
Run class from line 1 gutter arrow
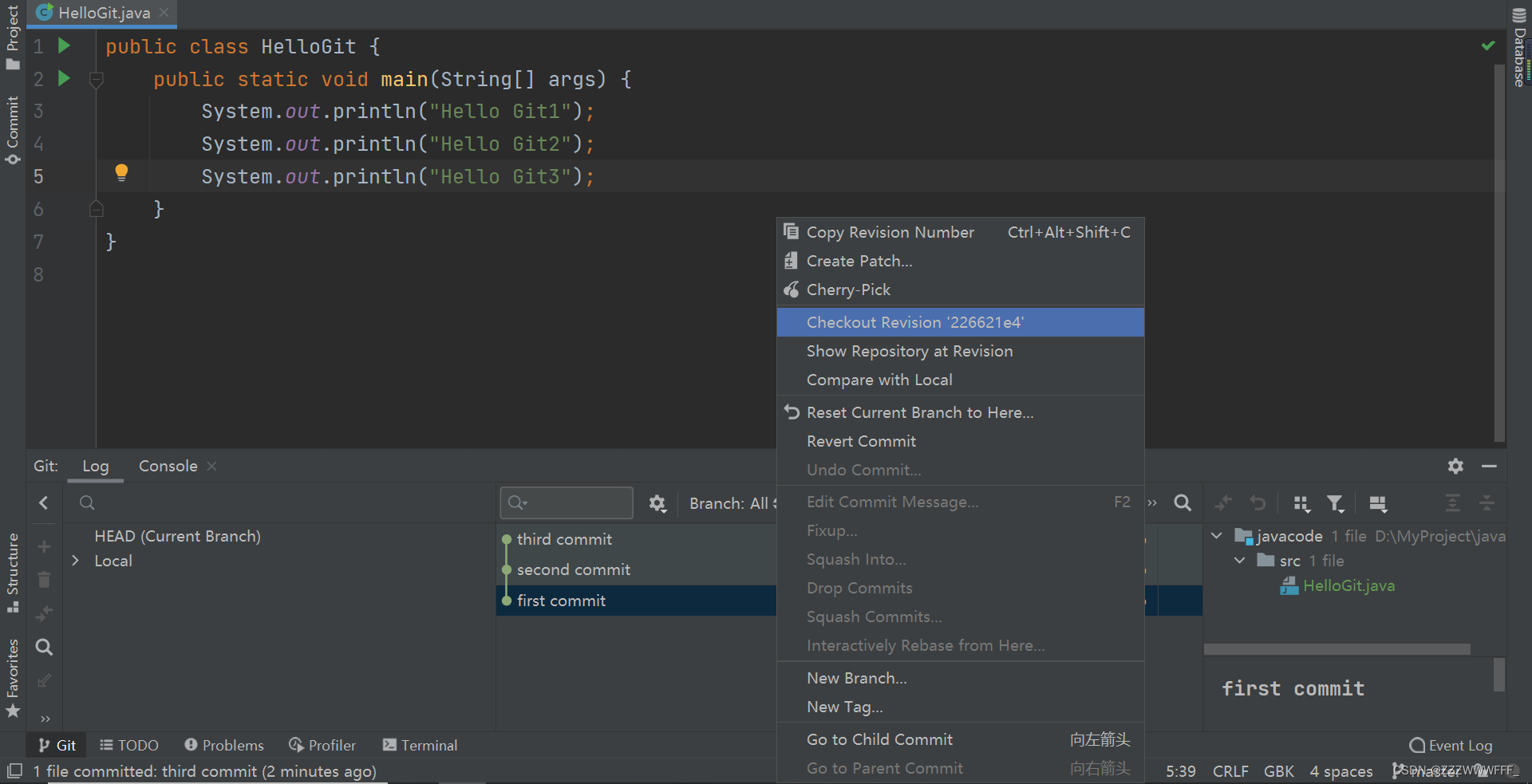pos(65,46)
